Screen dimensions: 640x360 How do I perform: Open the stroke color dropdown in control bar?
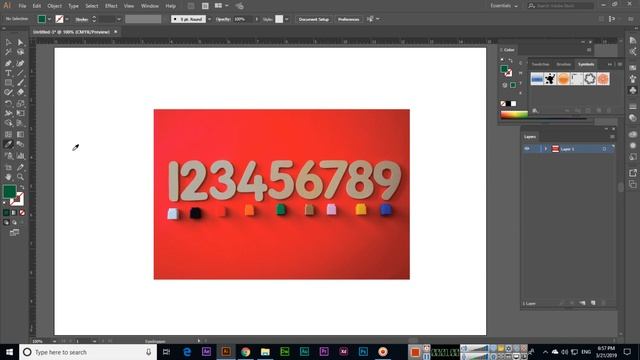(x=67, y=19)
